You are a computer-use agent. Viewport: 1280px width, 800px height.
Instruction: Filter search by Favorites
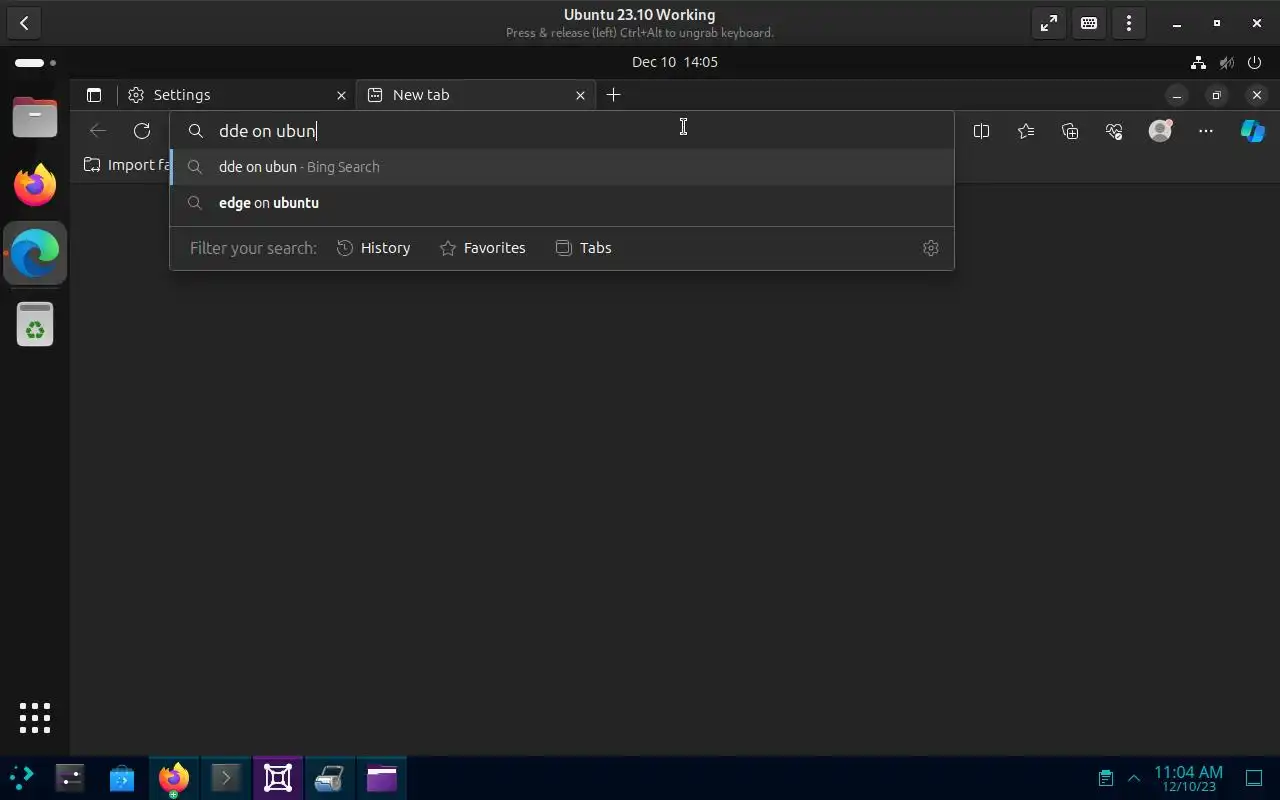pyautogui.click(x=483, y=248)
